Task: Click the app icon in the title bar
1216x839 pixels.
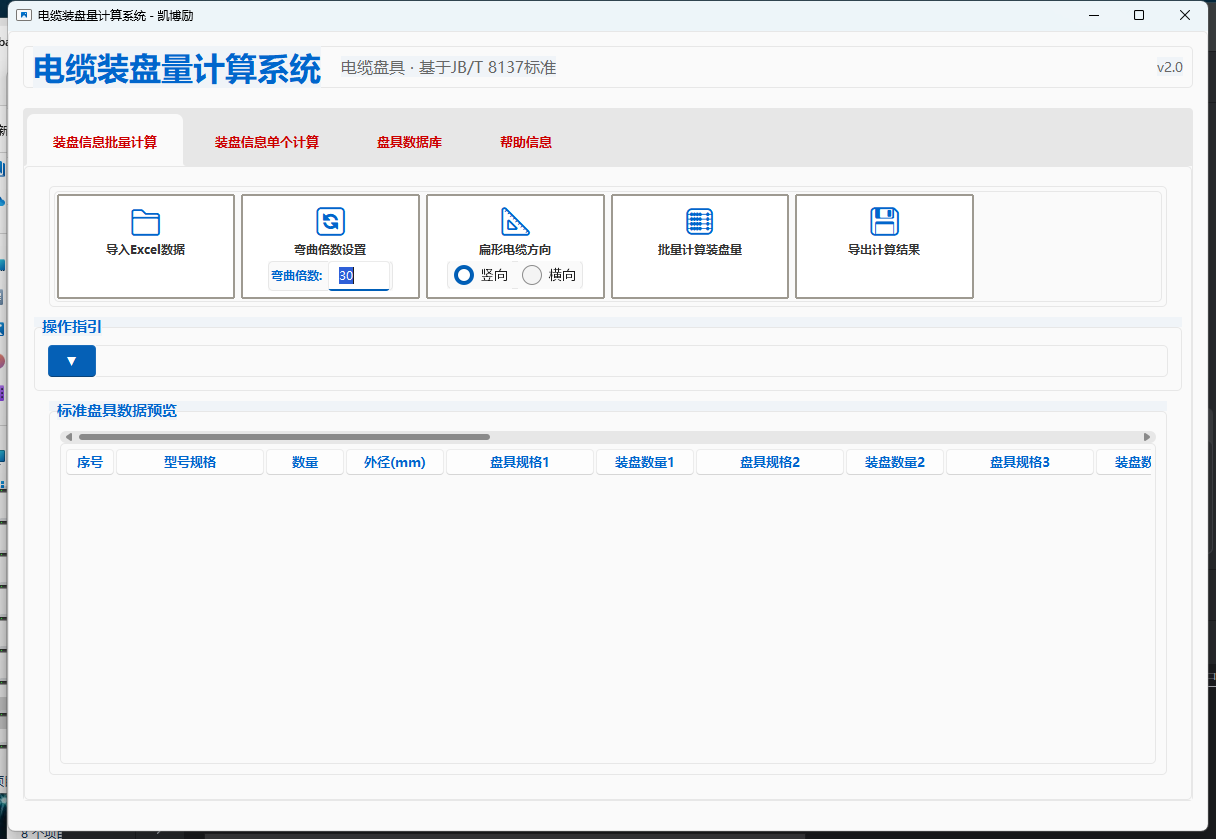Action: (x=24, y=15)
